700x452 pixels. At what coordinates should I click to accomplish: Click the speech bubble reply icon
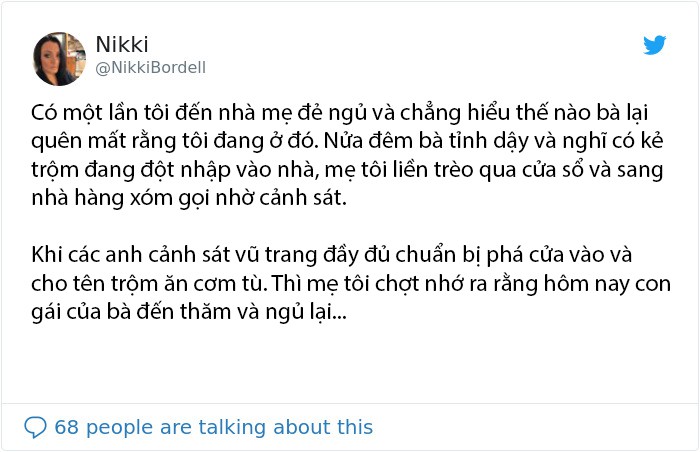pos(35,427)
